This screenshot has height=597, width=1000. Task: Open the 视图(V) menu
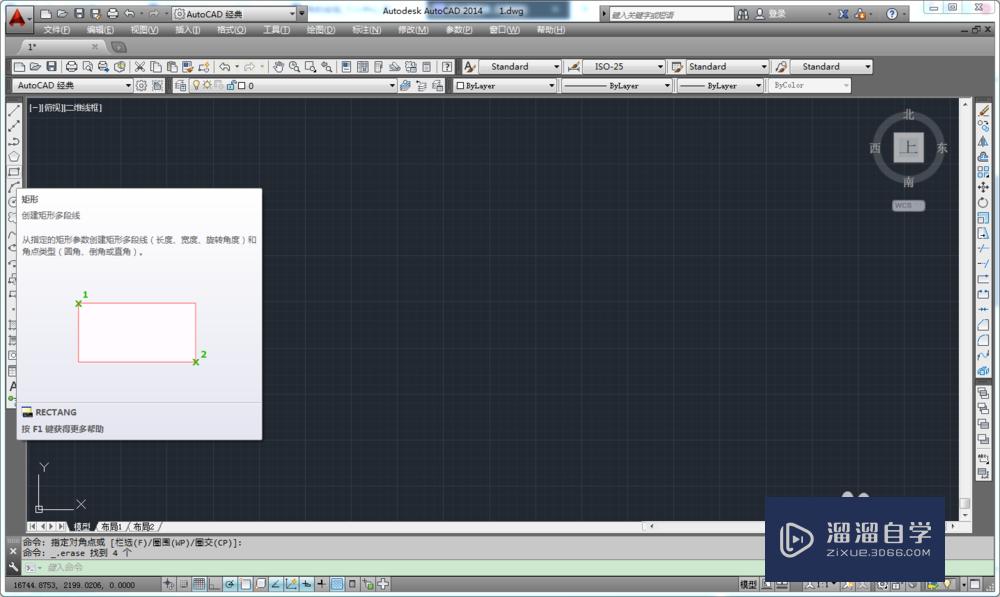coord(144,30)
